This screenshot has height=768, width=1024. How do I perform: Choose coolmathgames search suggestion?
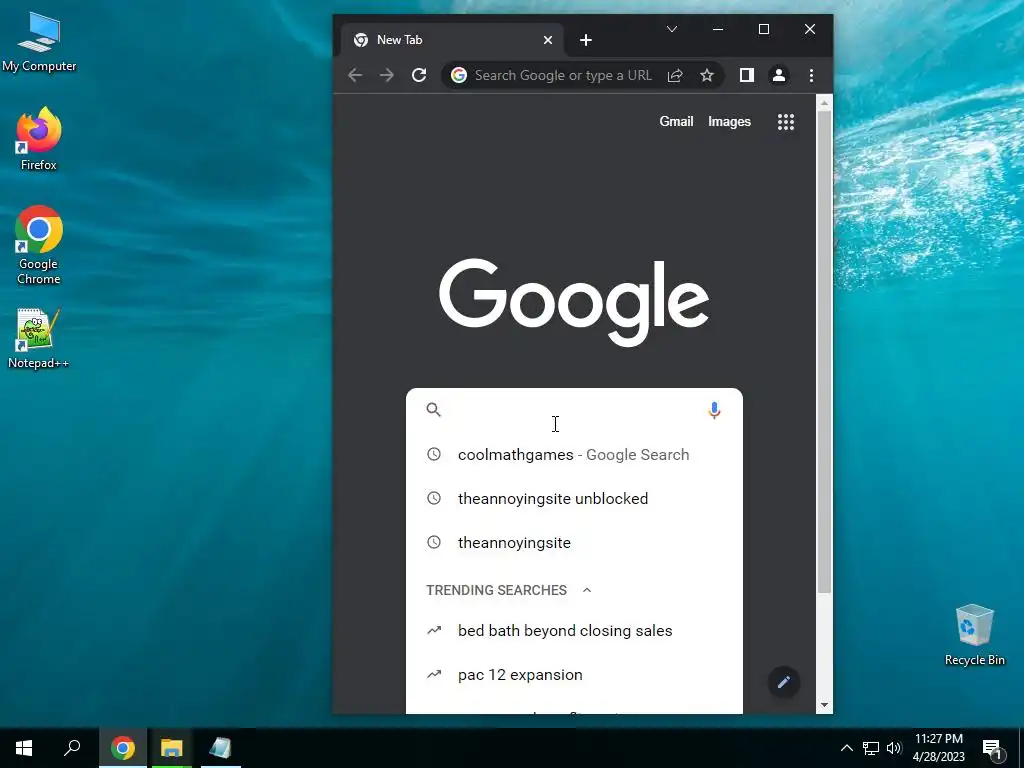tap(574, 455)
